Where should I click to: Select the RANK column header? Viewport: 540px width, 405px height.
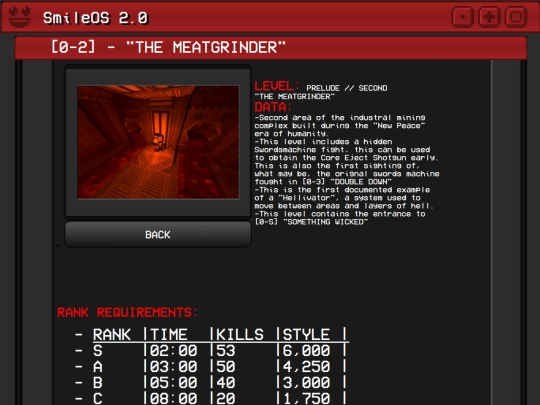point(112,334)
